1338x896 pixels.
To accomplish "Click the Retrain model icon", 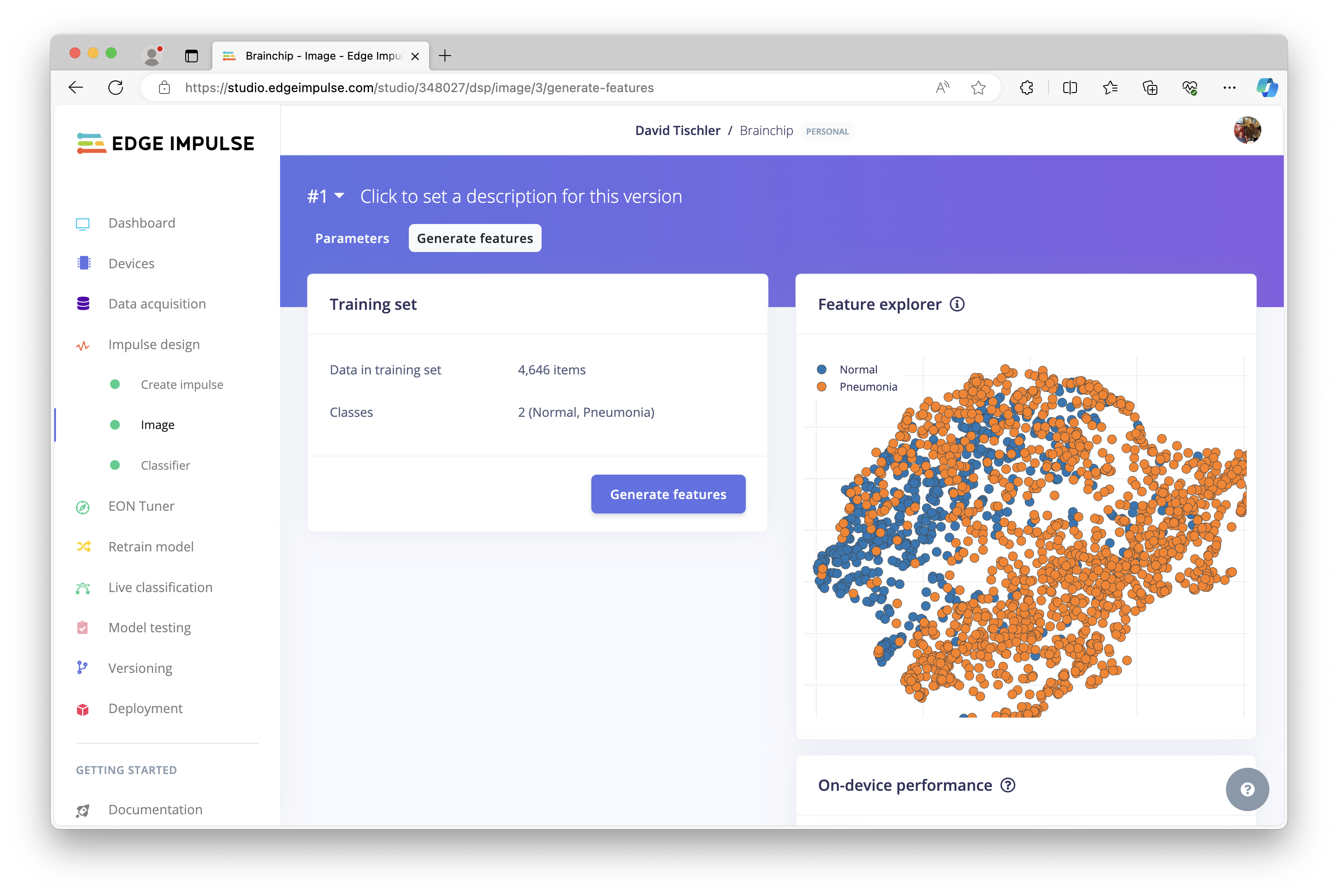I will point(85,546).
